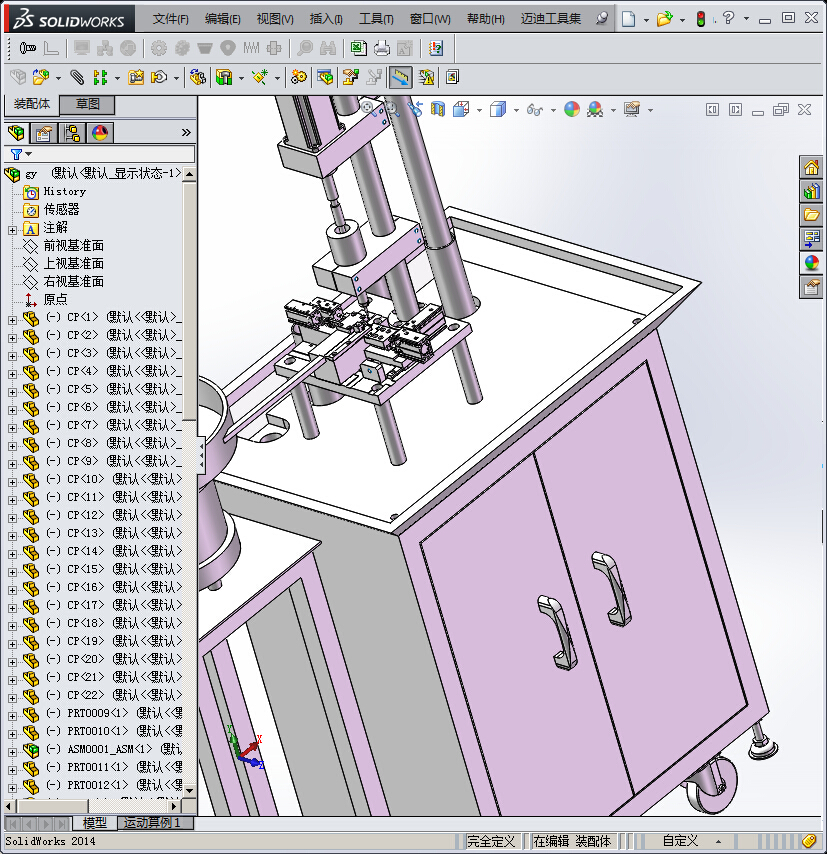Click the Display Style cube icon

point(498,109)
